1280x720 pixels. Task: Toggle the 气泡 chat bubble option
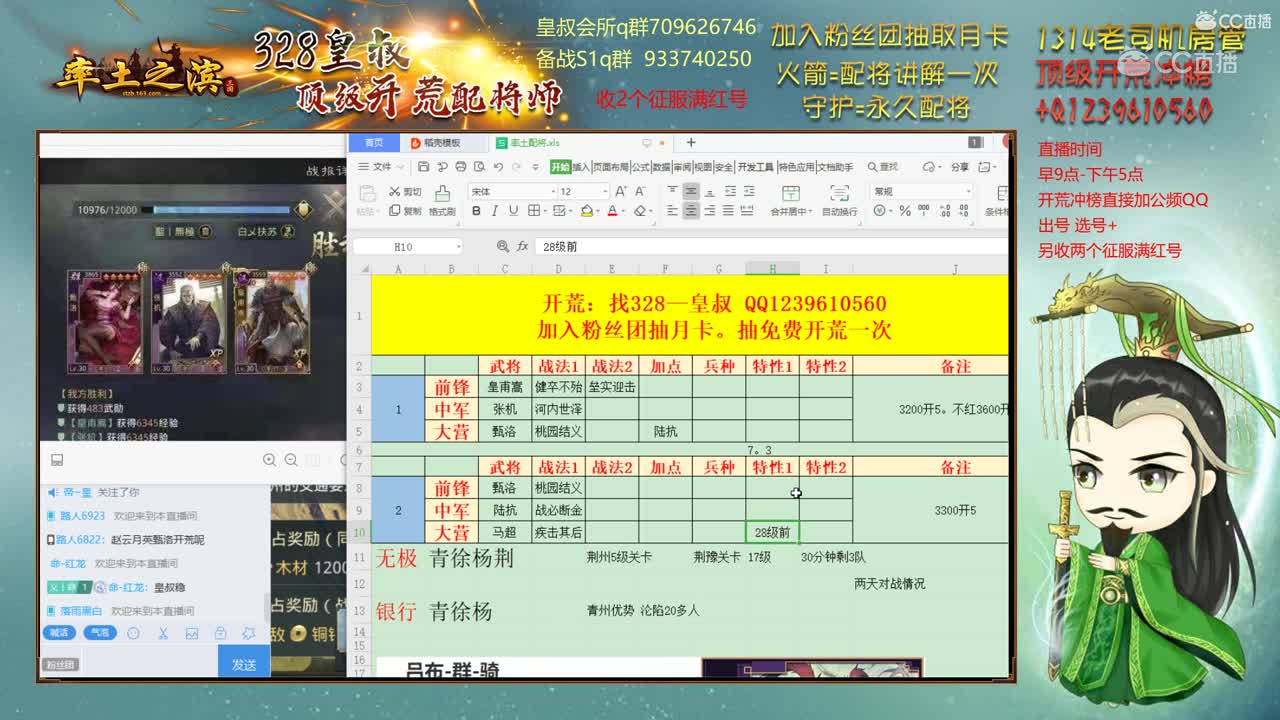[100, 632]
